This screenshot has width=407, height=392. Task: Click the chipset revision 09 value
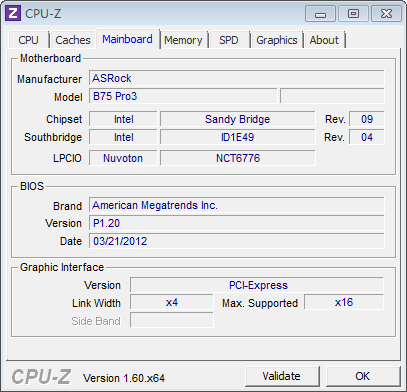point(367,119)
